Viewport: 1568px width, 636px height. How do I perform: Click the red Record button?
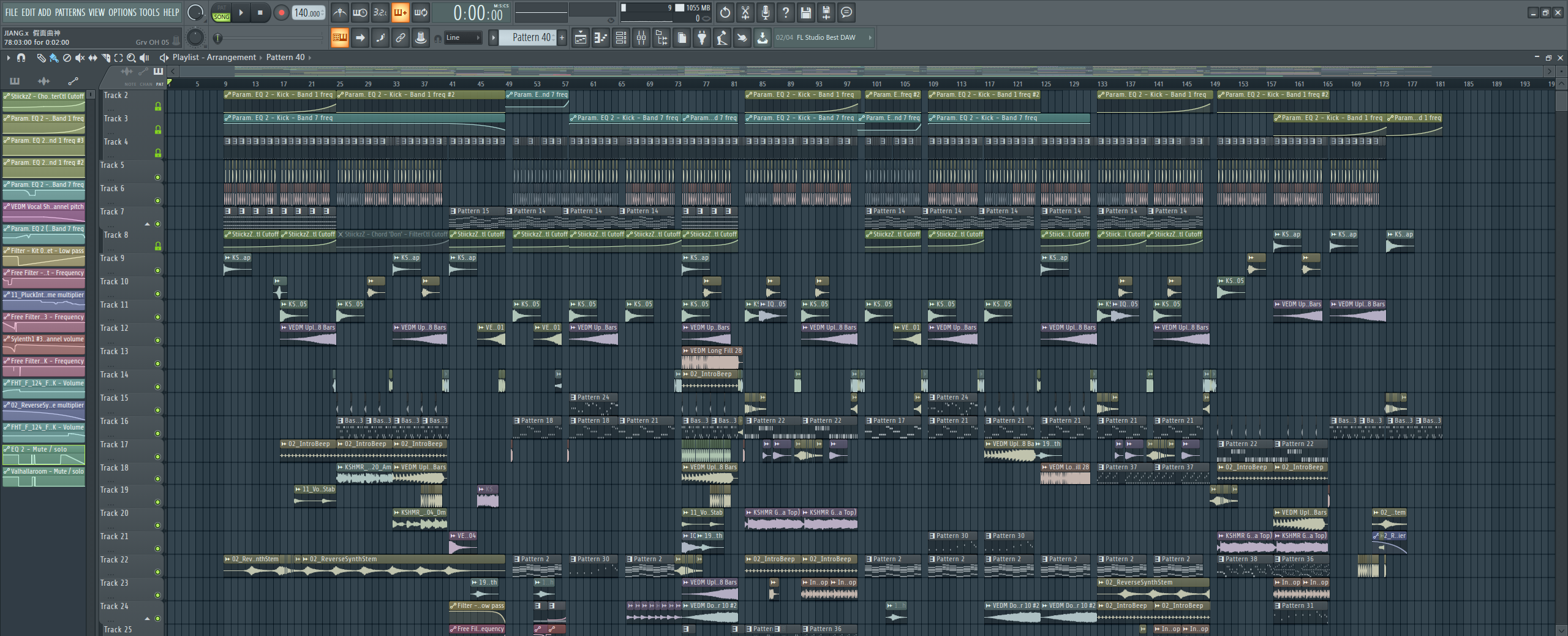point(281,13)
